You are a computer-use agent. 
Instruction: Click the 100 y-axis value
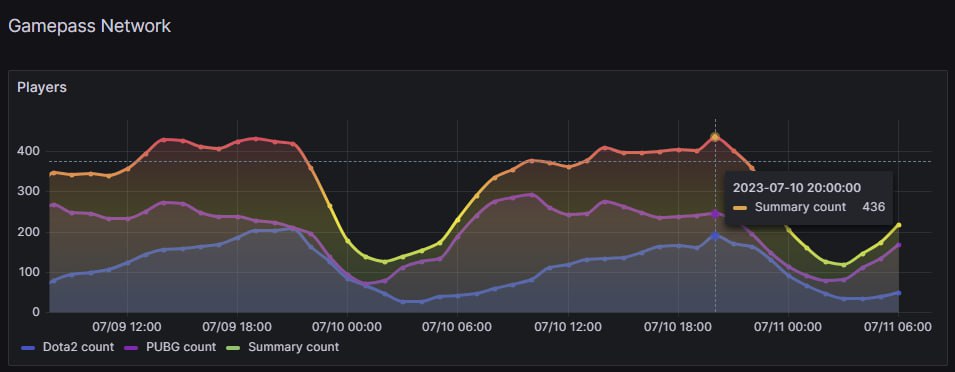(30, 272)
